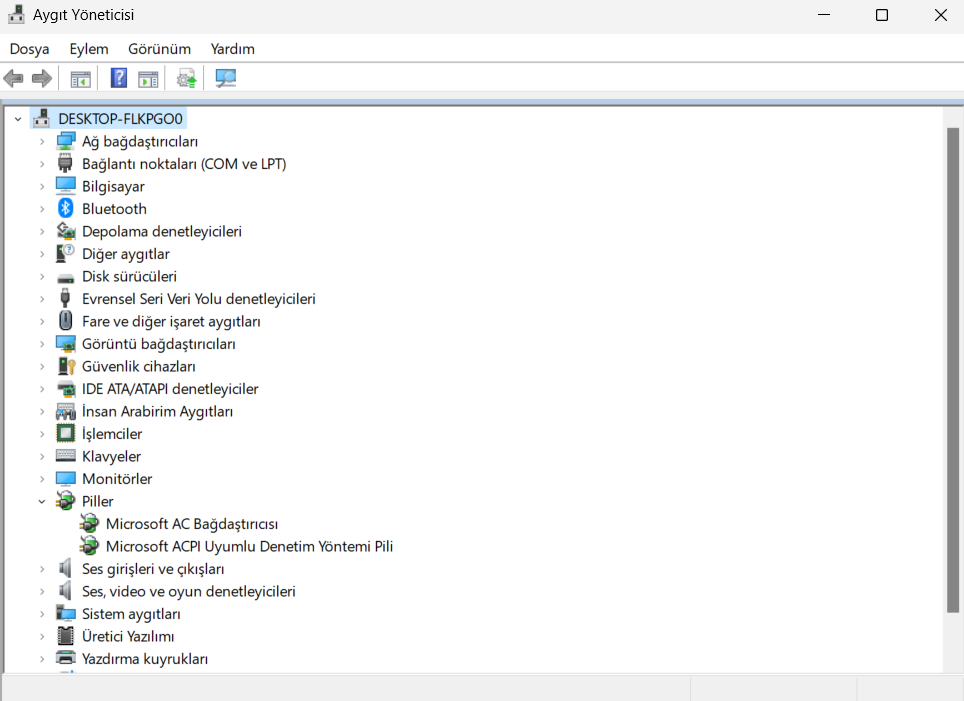Click the Klavyeler keyboard icon
This screenshot has height=701, width=964.
point(65,456)
